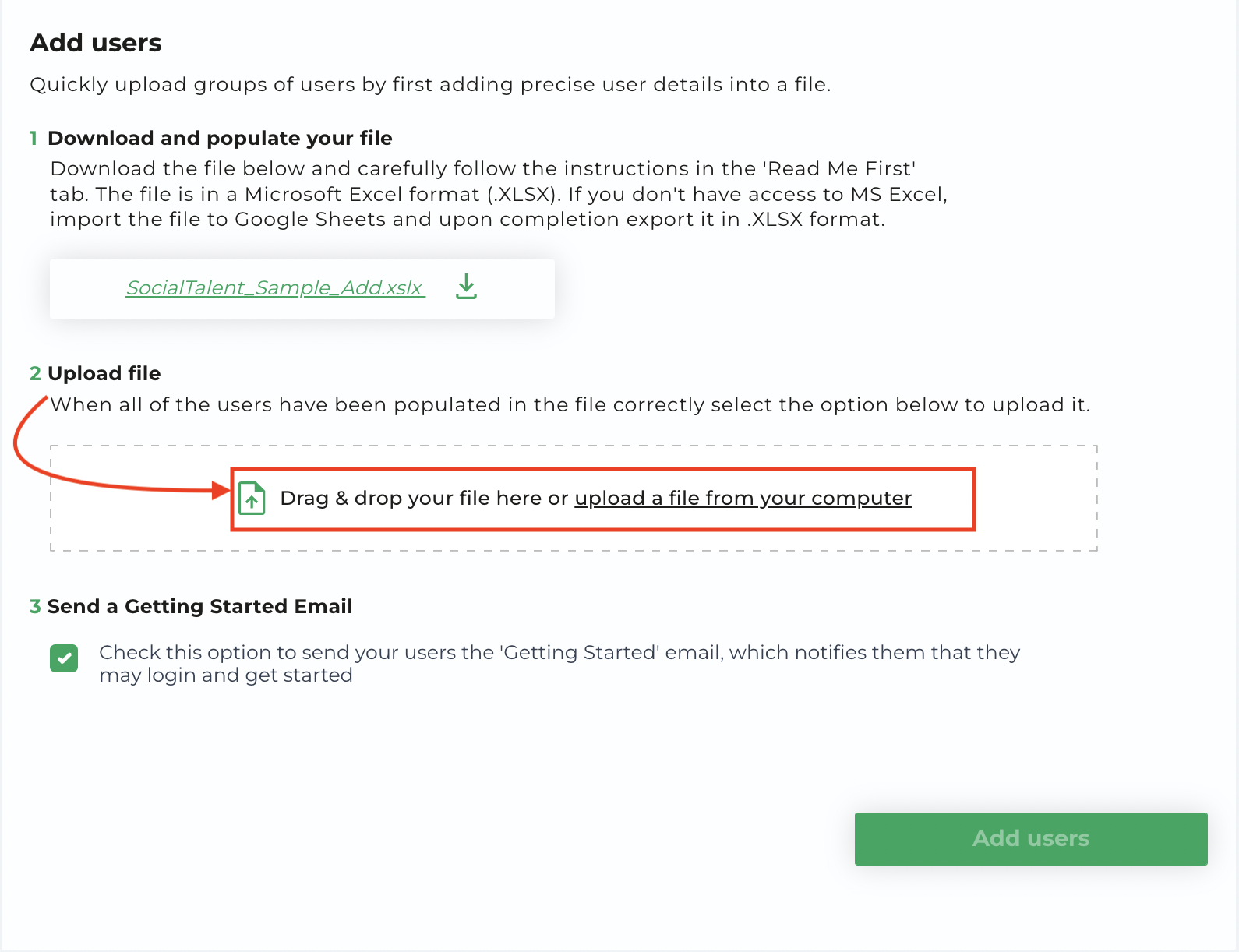Click 'upload a file from your computer' link

(x=743, y=498)
